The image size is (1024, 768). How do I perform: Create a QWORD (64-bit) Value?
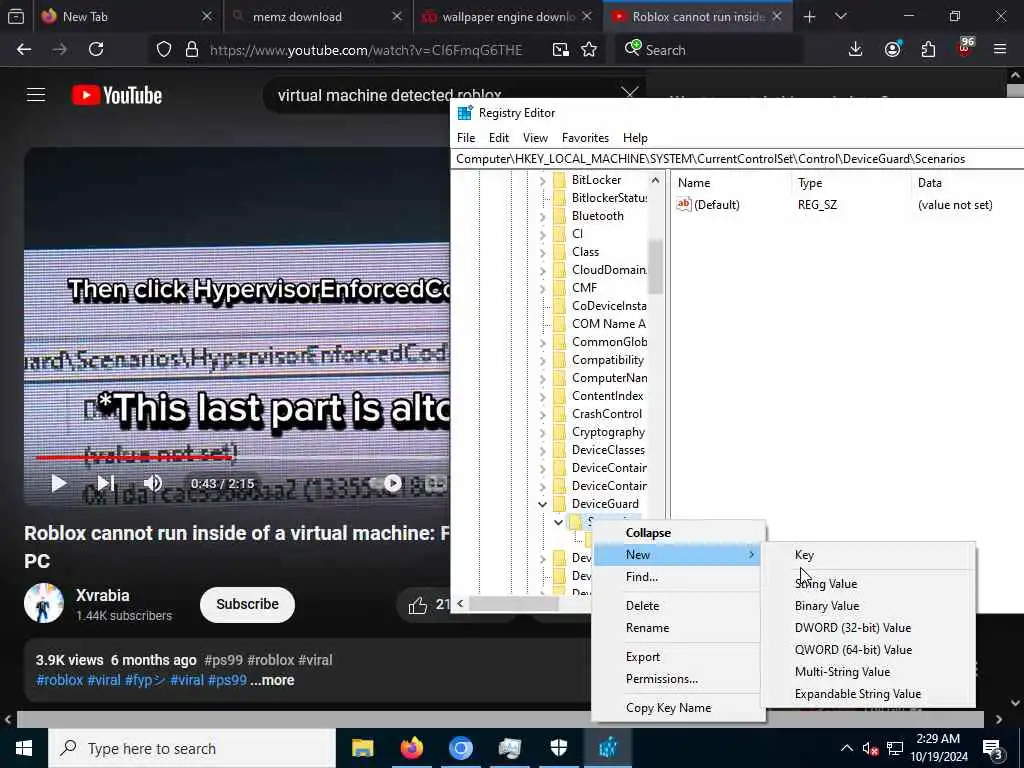coord(869,650)
